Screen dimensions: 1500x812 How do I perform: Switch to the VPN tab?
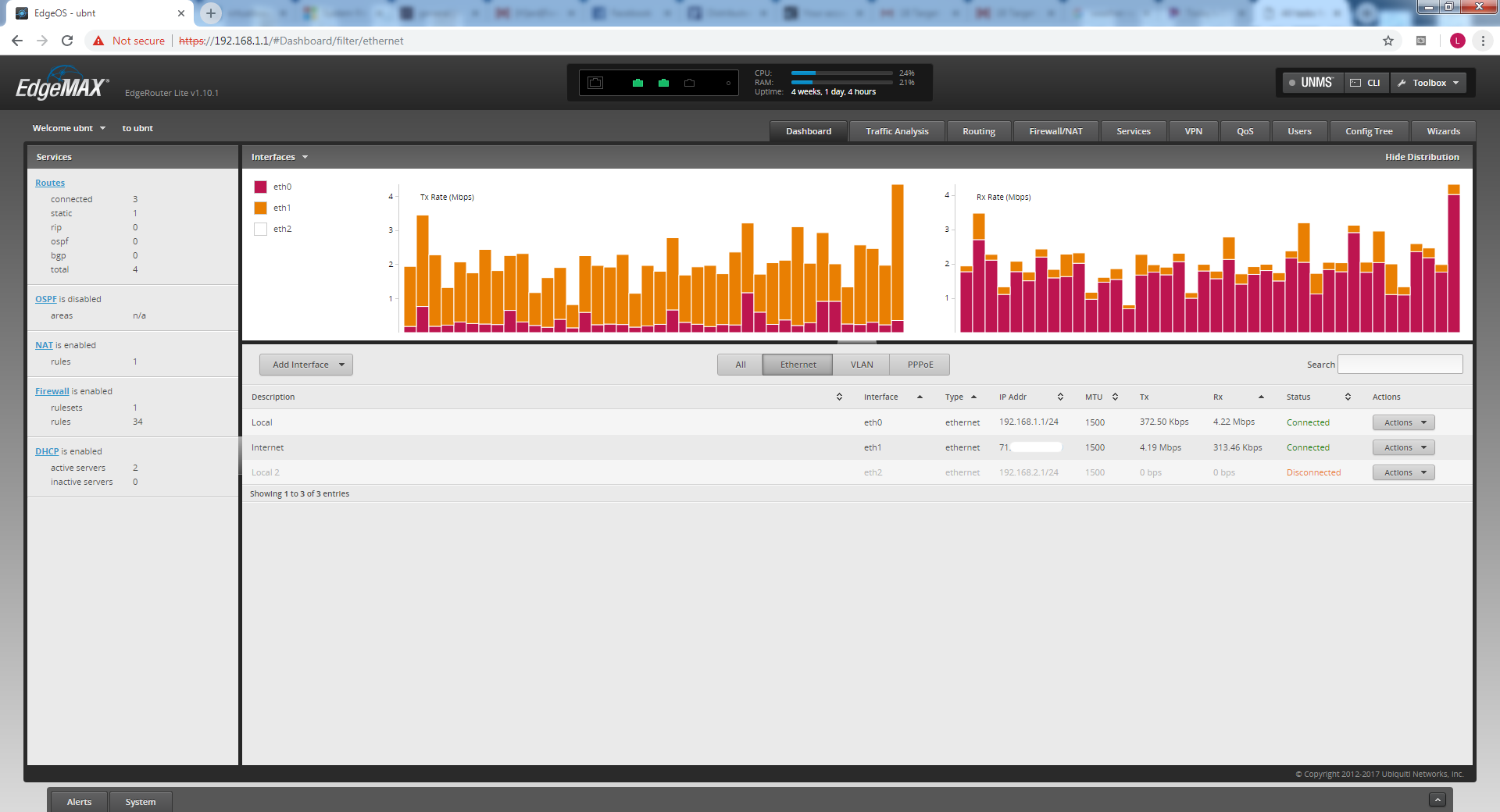pos(1193,131)
